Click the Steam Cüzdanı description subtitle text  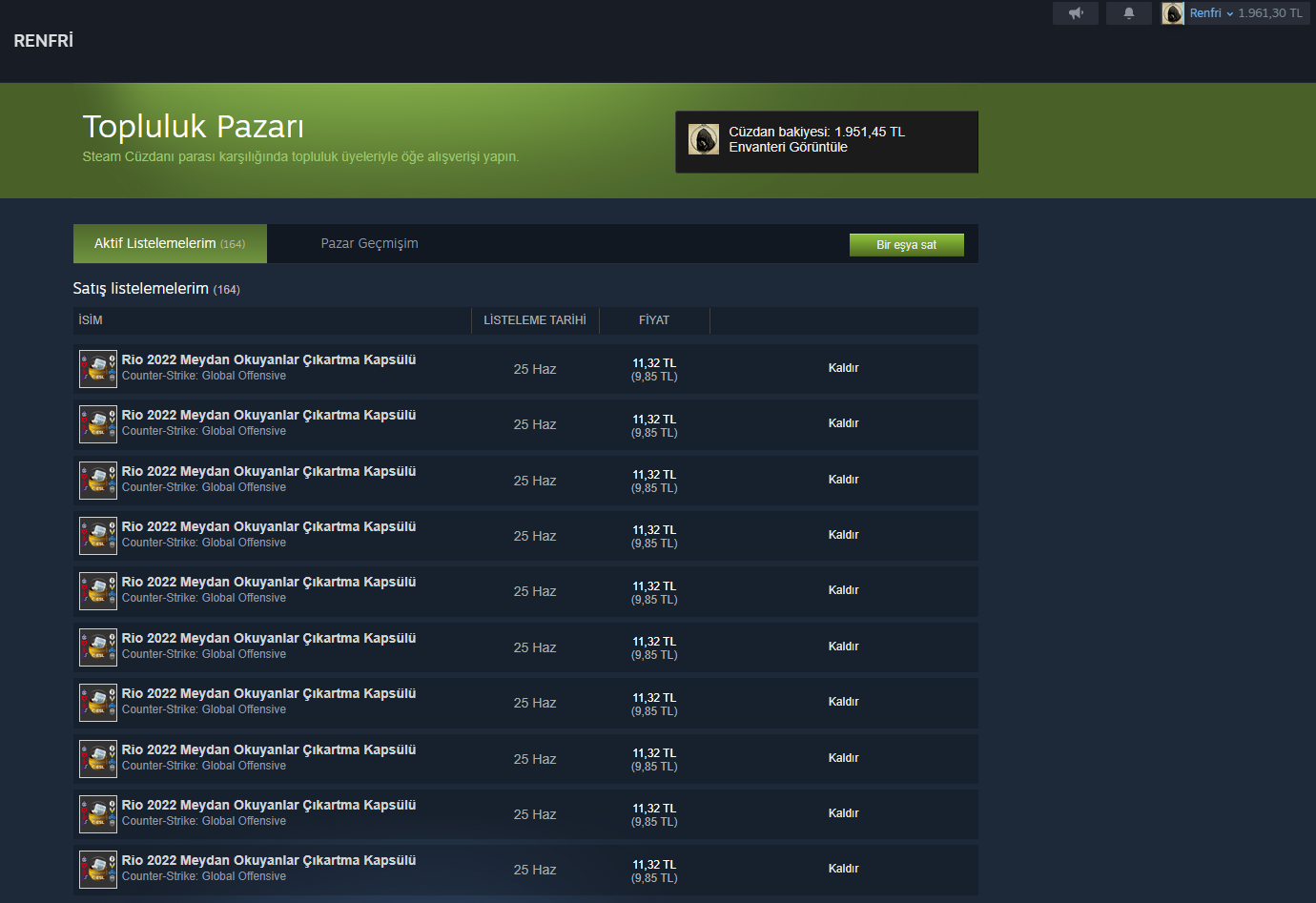300,156
